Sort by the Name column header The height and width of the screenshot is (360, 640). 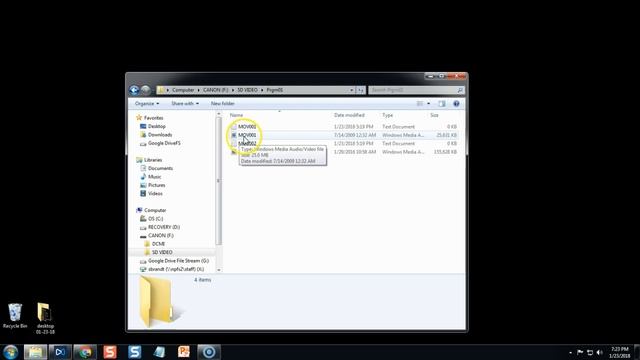(236, 115)
